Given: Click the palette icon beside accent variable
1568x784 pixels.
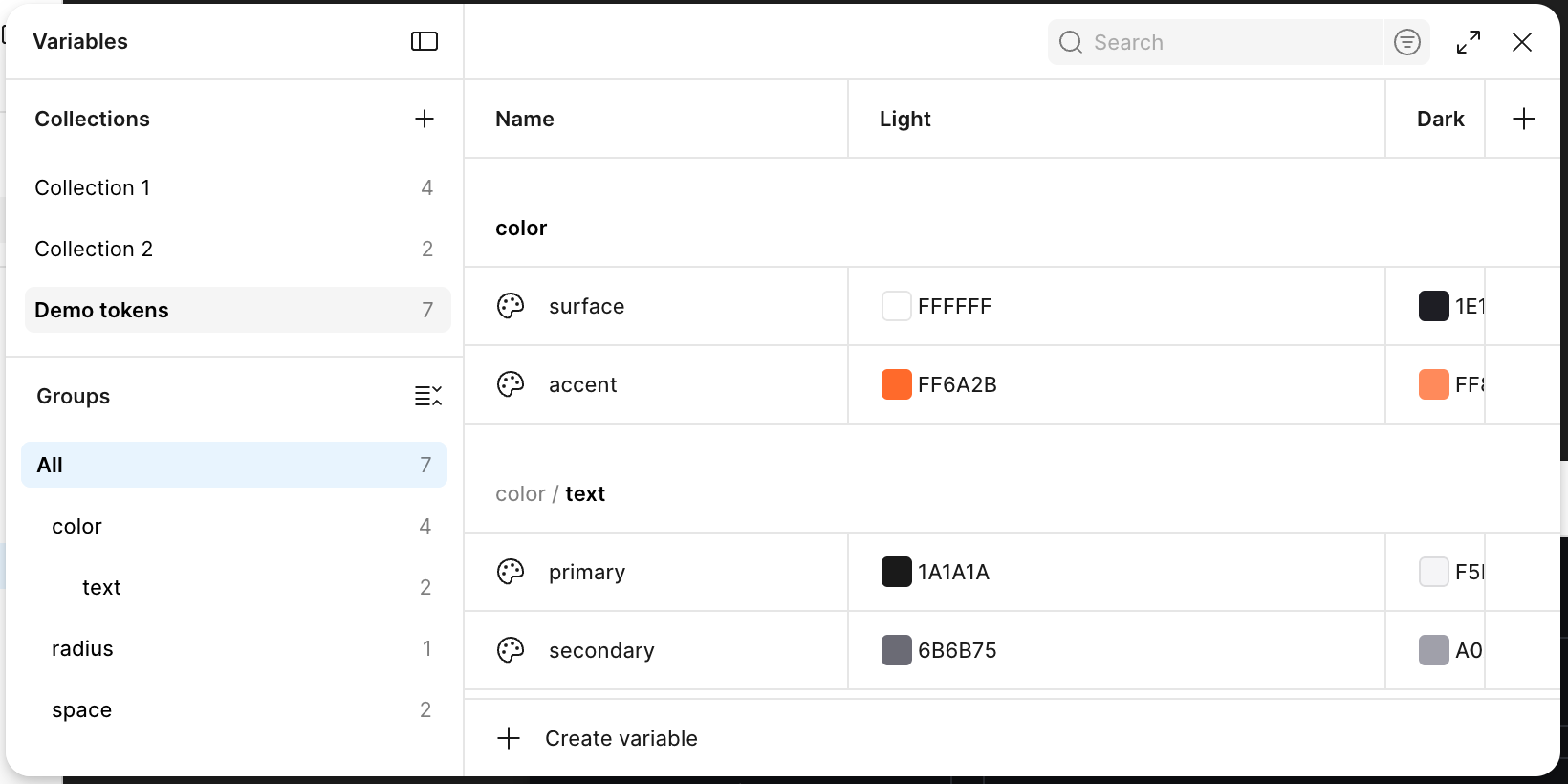Looking at the screenshot, I should (x=511, y=384).
